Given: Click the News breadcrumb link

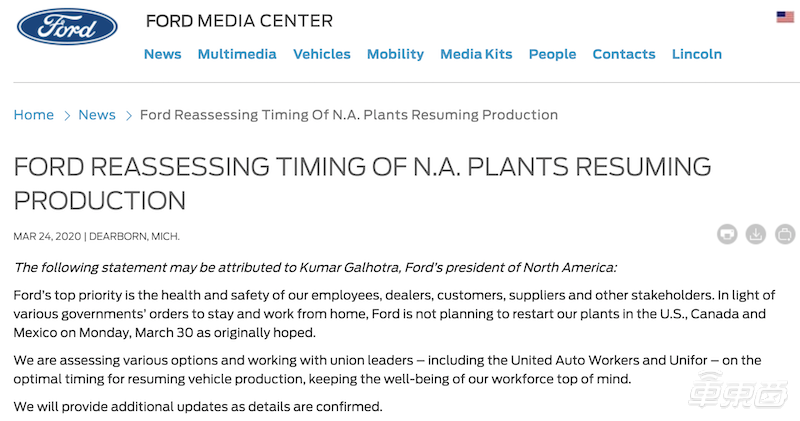Looking at the screenshot, I should coord(97,115).
